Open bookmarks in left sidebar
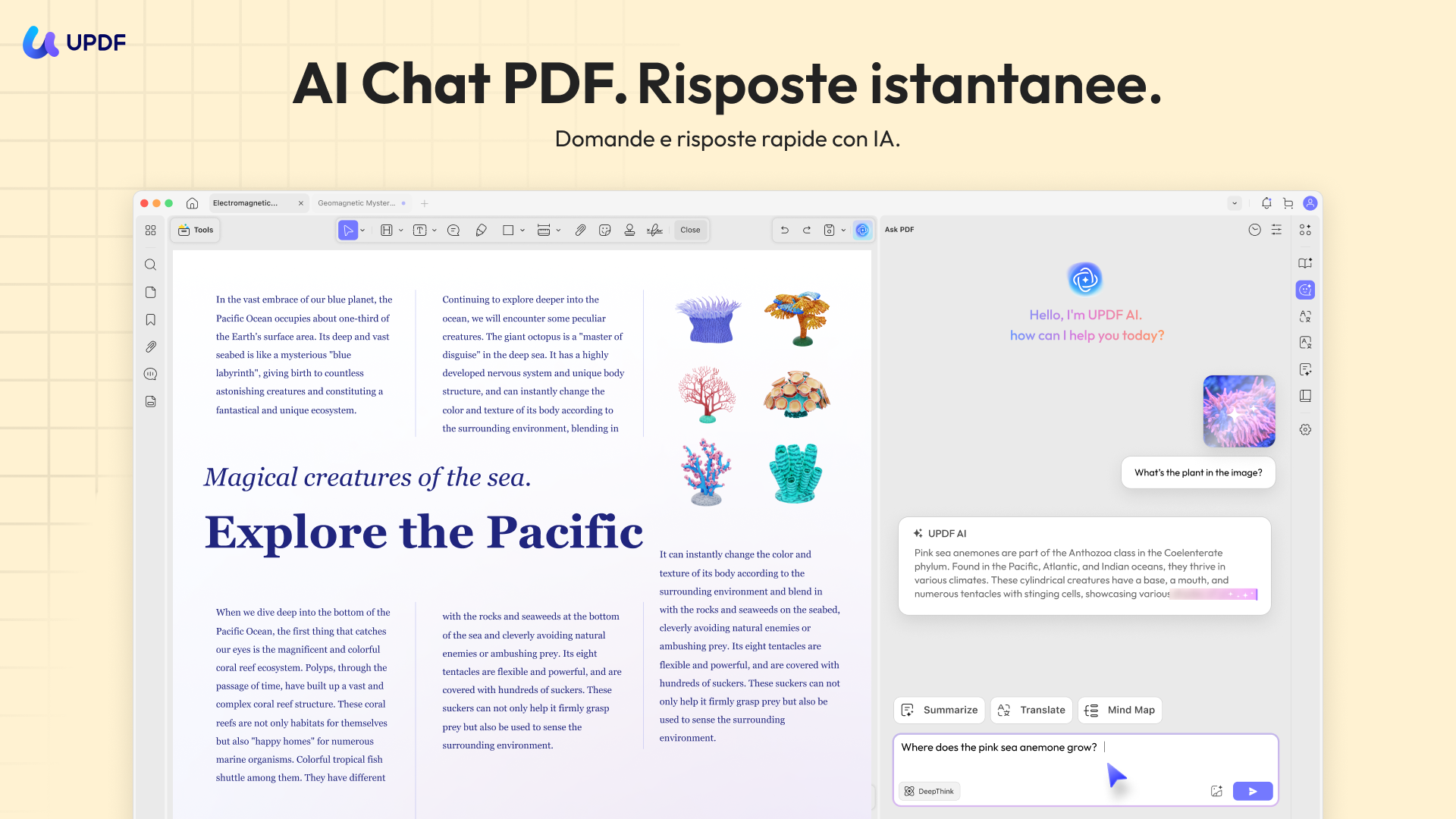The height and width of the screenshot is (819, 1456). [151, 320]
